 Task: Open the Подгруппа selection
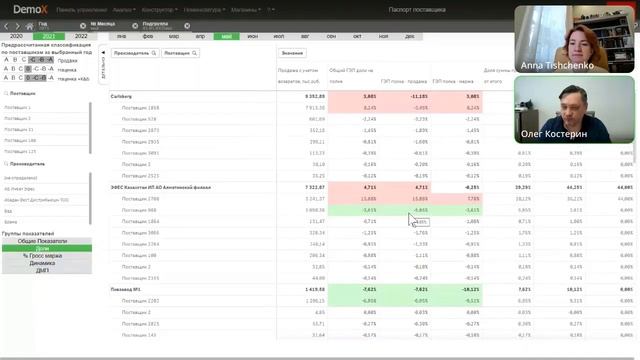coord(161,26)
